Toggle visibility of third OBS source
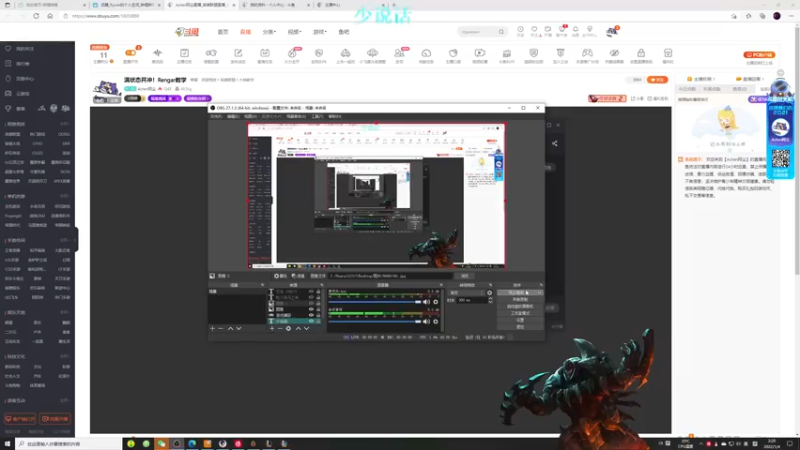Screen dimensions: 800x450 pos(311,303)
